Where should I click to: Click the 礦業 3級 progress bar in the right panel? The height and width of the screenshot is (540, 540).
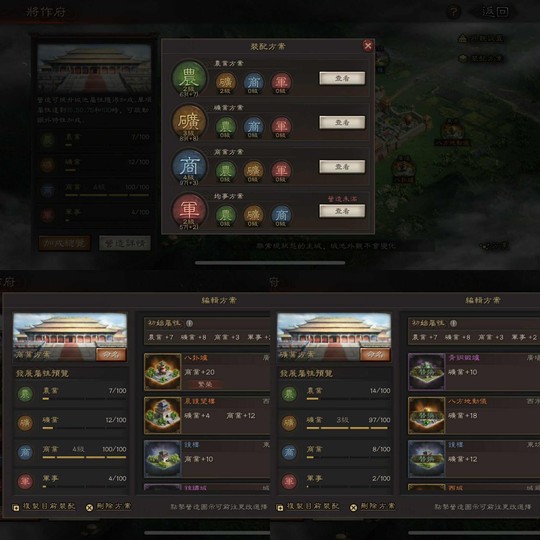tap(347, 428)
